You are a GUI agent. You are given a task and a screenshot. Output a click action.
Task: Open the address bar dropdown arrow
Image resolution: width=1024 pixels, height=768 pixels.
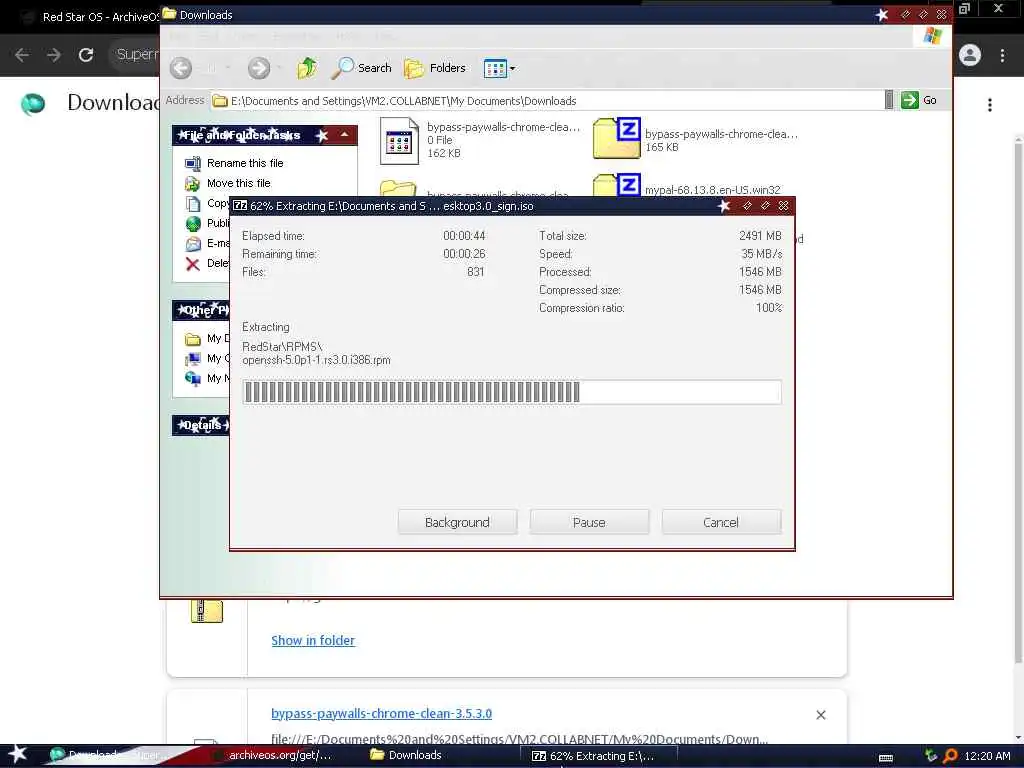coord(889,100)
